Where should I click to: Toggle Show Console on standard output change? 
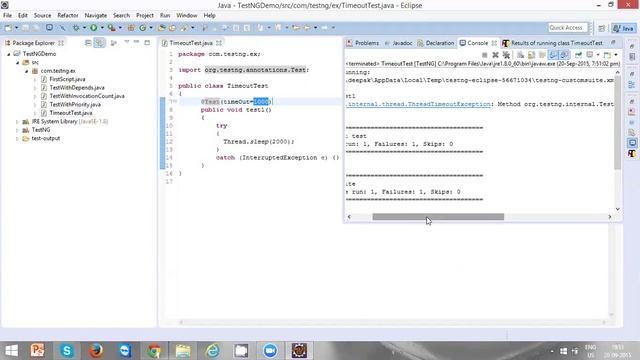coord(553,55)
